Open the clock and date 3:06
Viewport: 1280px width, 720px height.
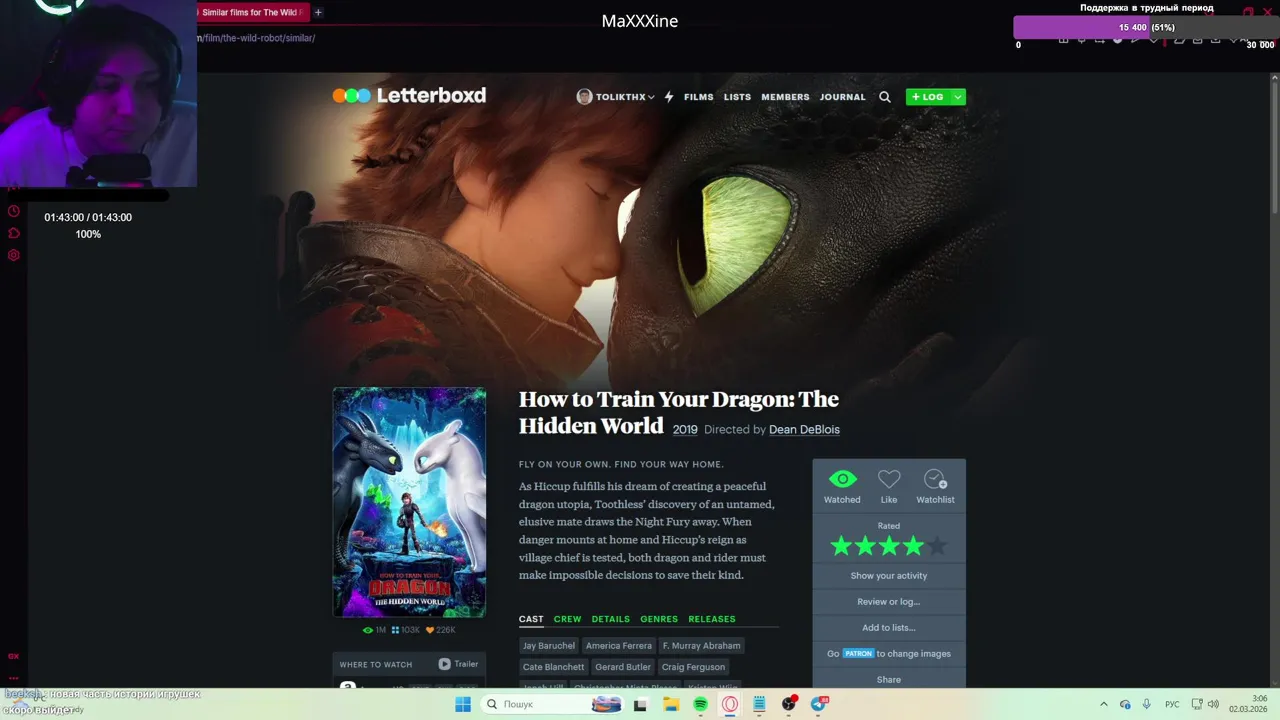[1249, 704]
